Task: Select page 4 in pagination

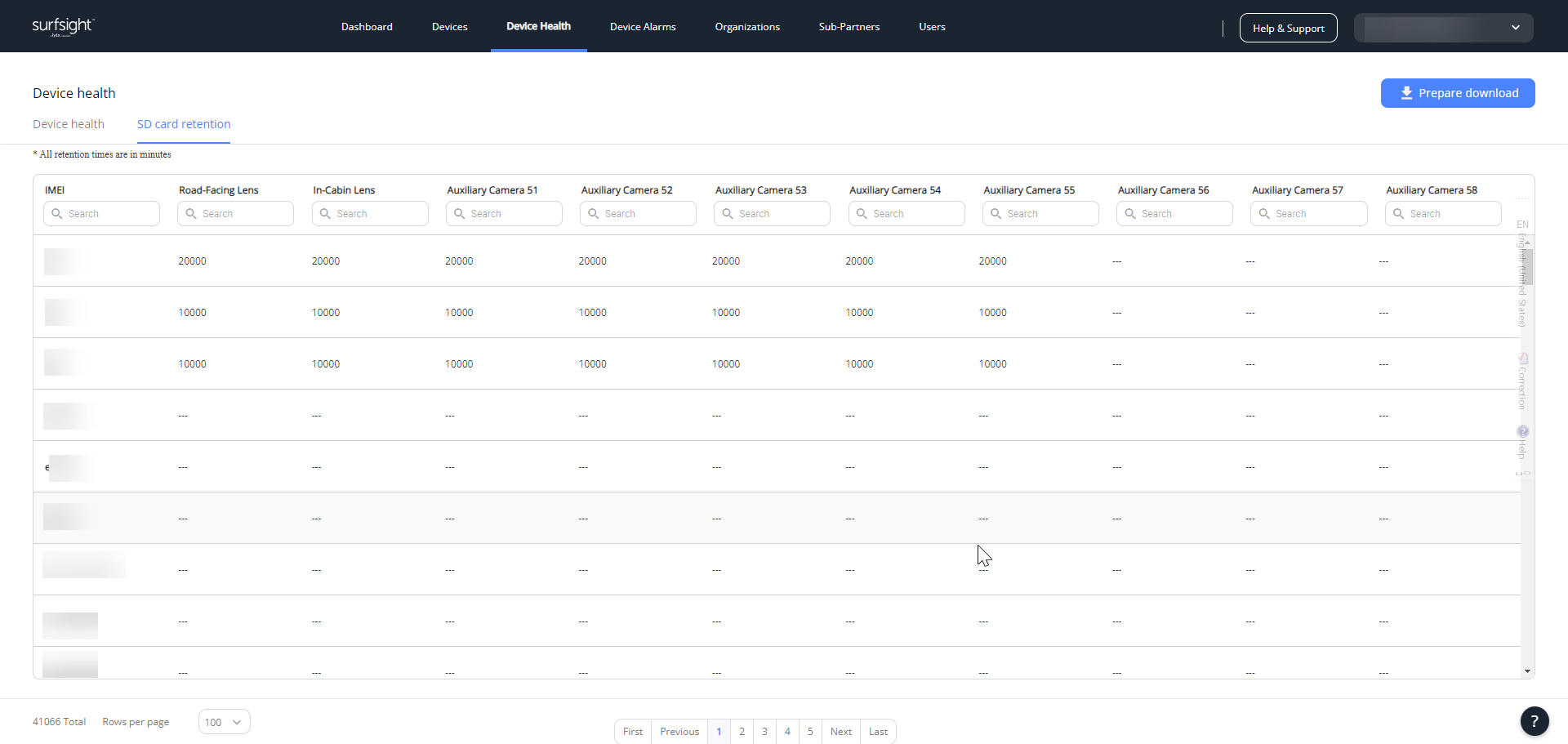Action: [787, 732]
